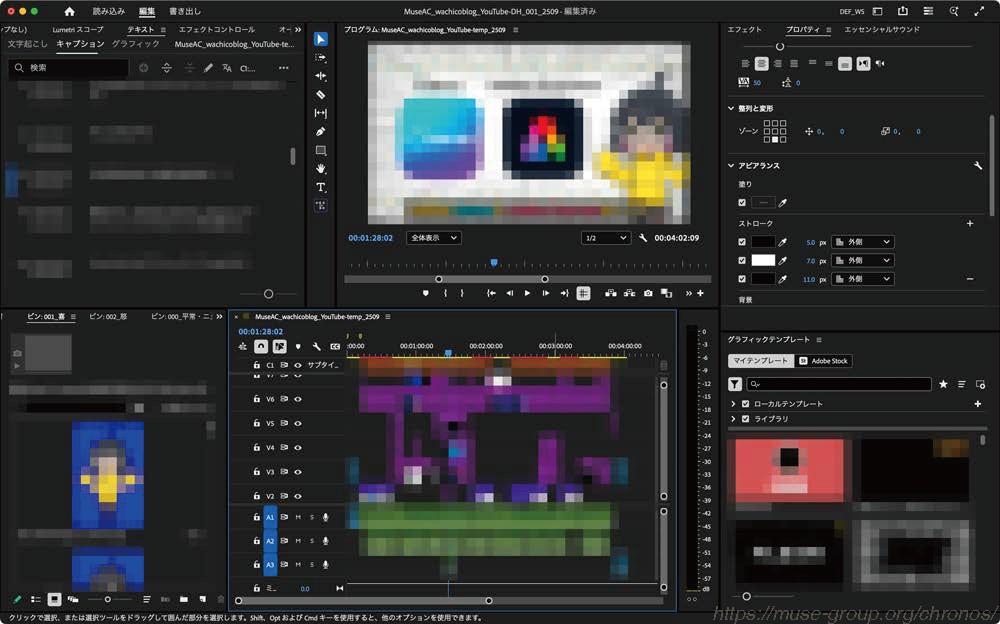The height and width of the screenshot is (624, 1000).
Task: Click the fill color eyedropper
Action: (783, 203)
